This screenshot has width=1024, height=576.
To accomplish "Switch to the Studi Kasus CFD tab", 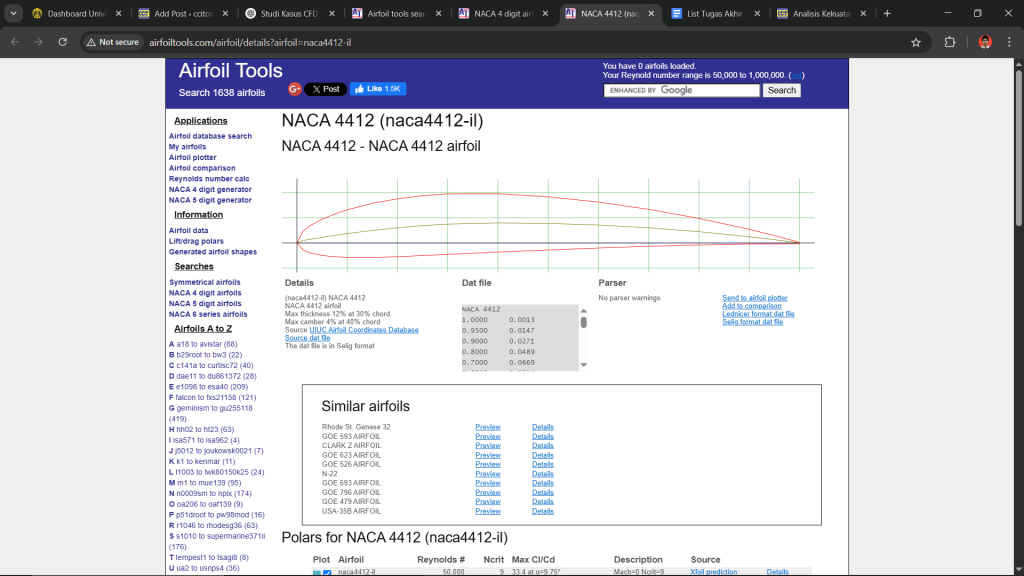I will 287,14.
